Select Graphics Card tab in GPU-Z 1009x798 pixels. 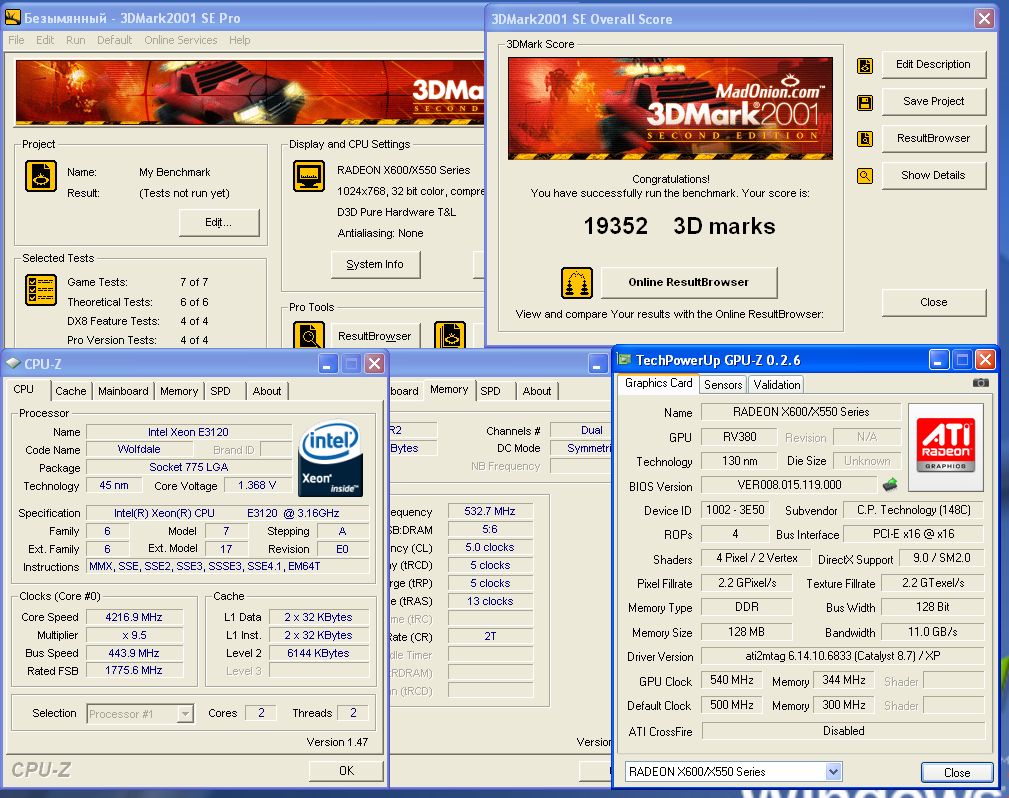click(x=658, y=383)
